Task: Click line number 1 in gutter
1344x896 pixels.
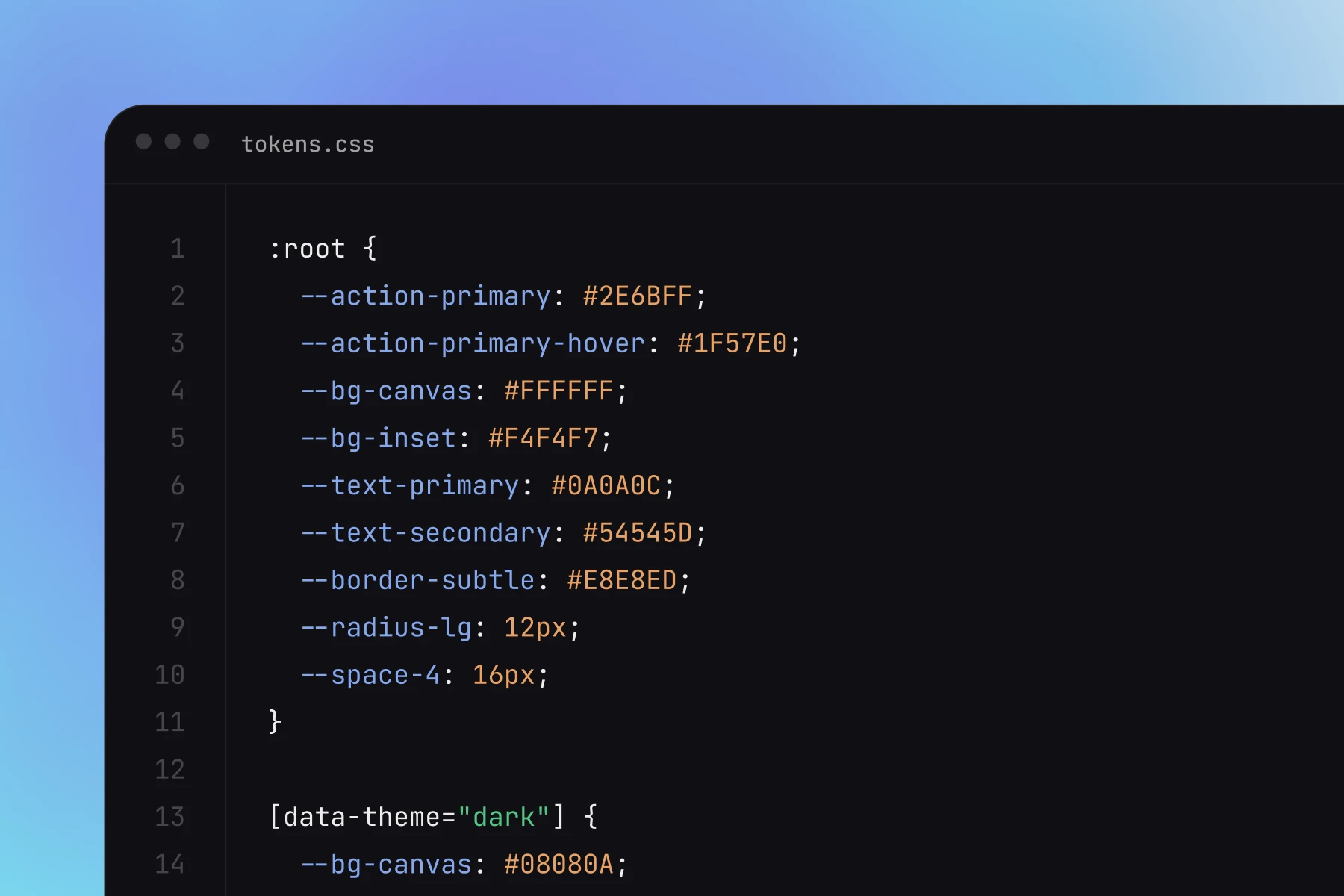Action: [x=178, y=249]
